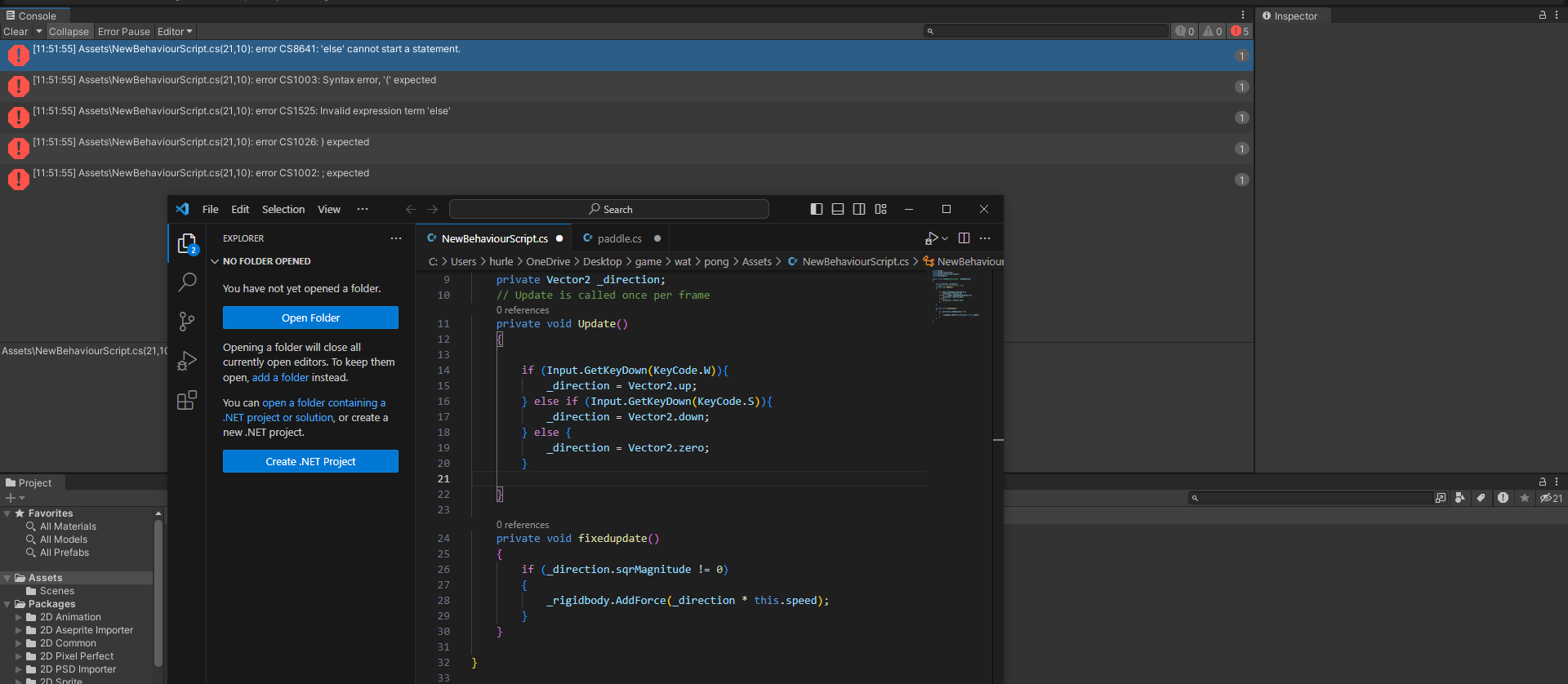Open Run and Debug view in VS Code
The width and height of the screenshot is (1568, 684).
pyautogui.click(x=187, y=361)
